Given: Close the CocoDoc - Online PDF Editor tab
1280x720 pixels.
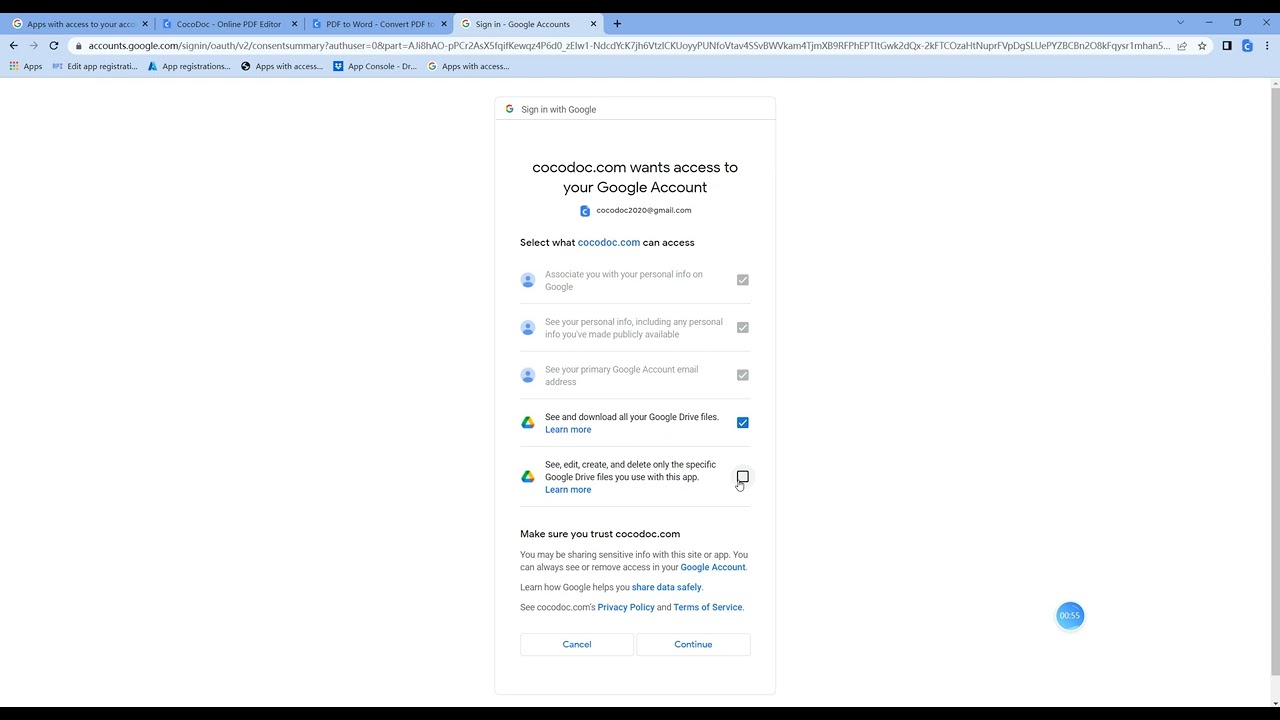Looking at the screenshot, I should [294, 24].
